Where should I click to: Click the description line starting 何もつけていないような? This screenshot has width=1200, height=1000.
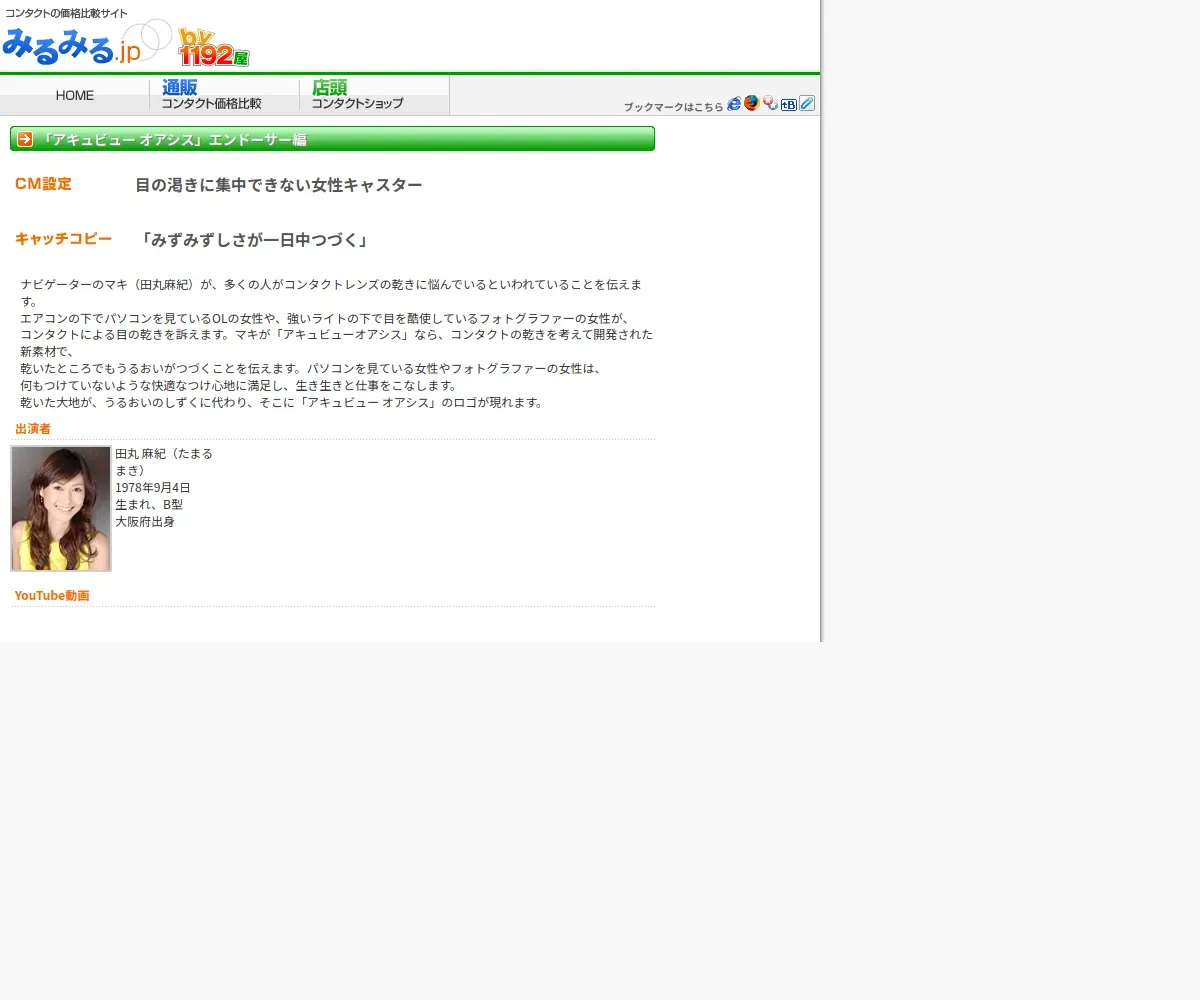click(x=238, y=386)
